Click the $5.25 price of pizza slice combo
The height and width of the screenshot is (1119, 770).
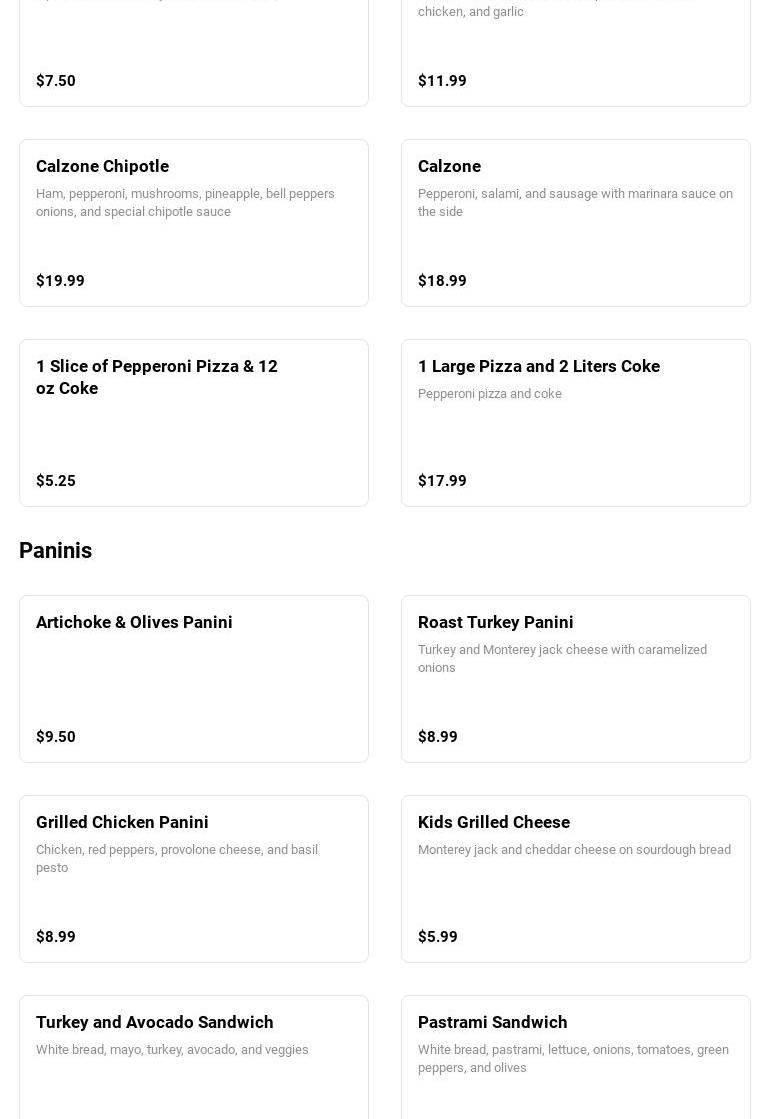(56, 480)
